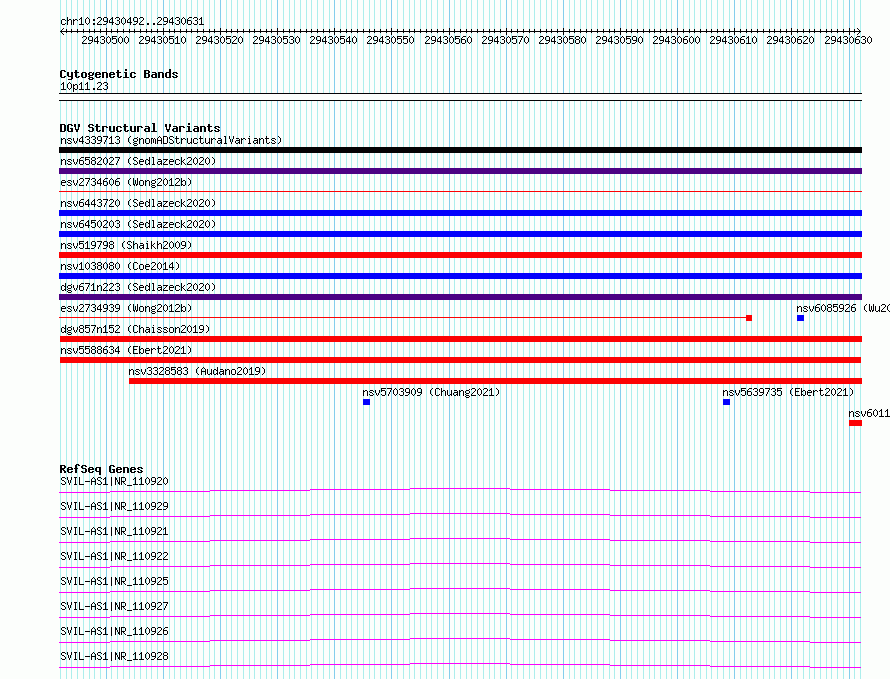Select the nsv6443720 (Sedlazeck2020) label
Viewport: 890px width, 679px height.
click(x=138, y=203)
